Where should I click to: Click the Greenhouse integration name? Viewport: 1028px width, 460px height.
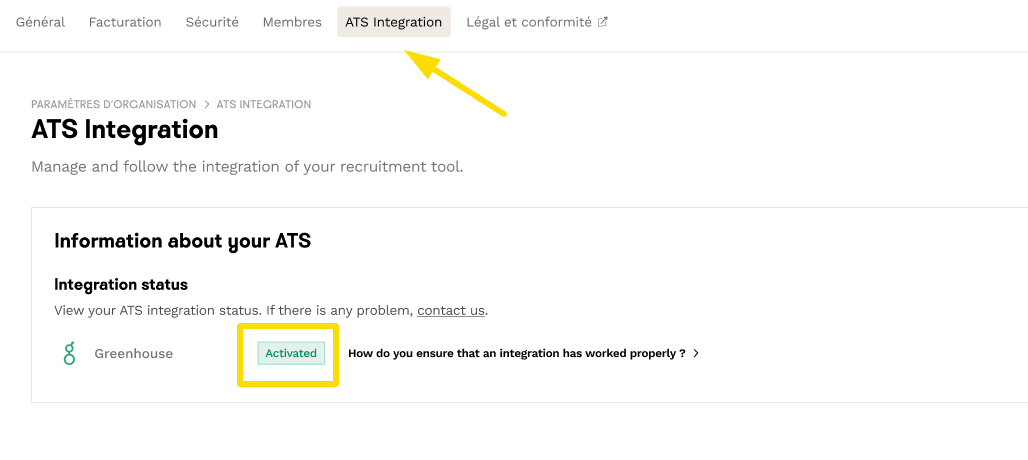tap(133, 353)
